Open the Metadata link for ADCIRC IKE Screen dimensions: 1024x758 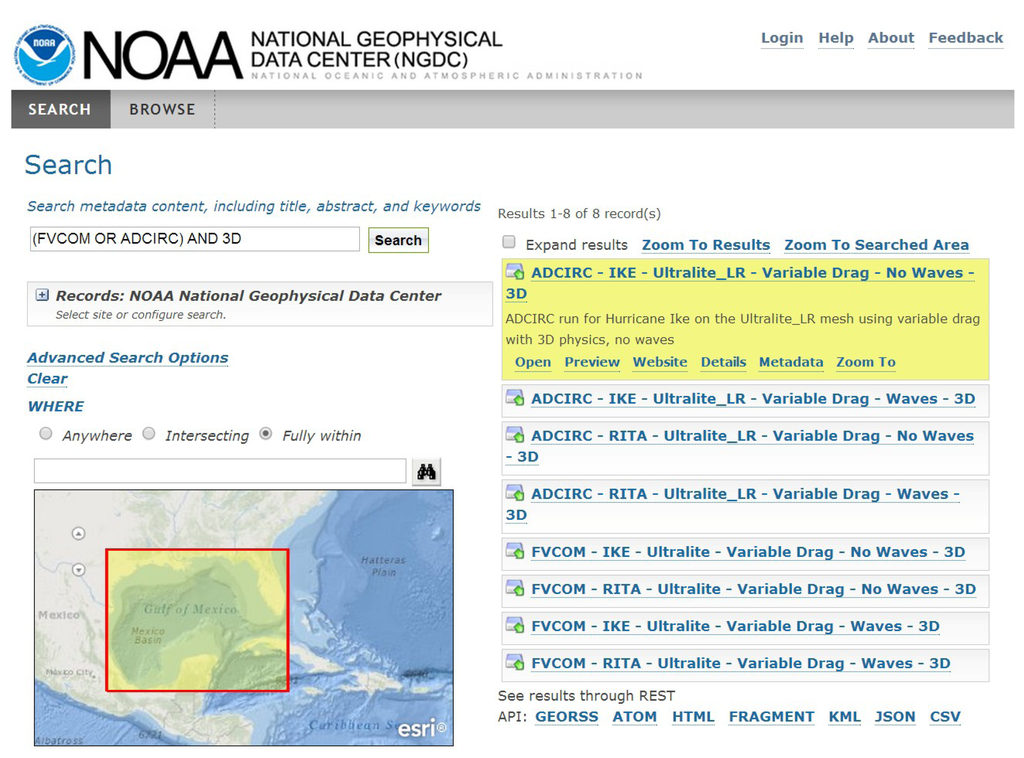click(790, 362)
